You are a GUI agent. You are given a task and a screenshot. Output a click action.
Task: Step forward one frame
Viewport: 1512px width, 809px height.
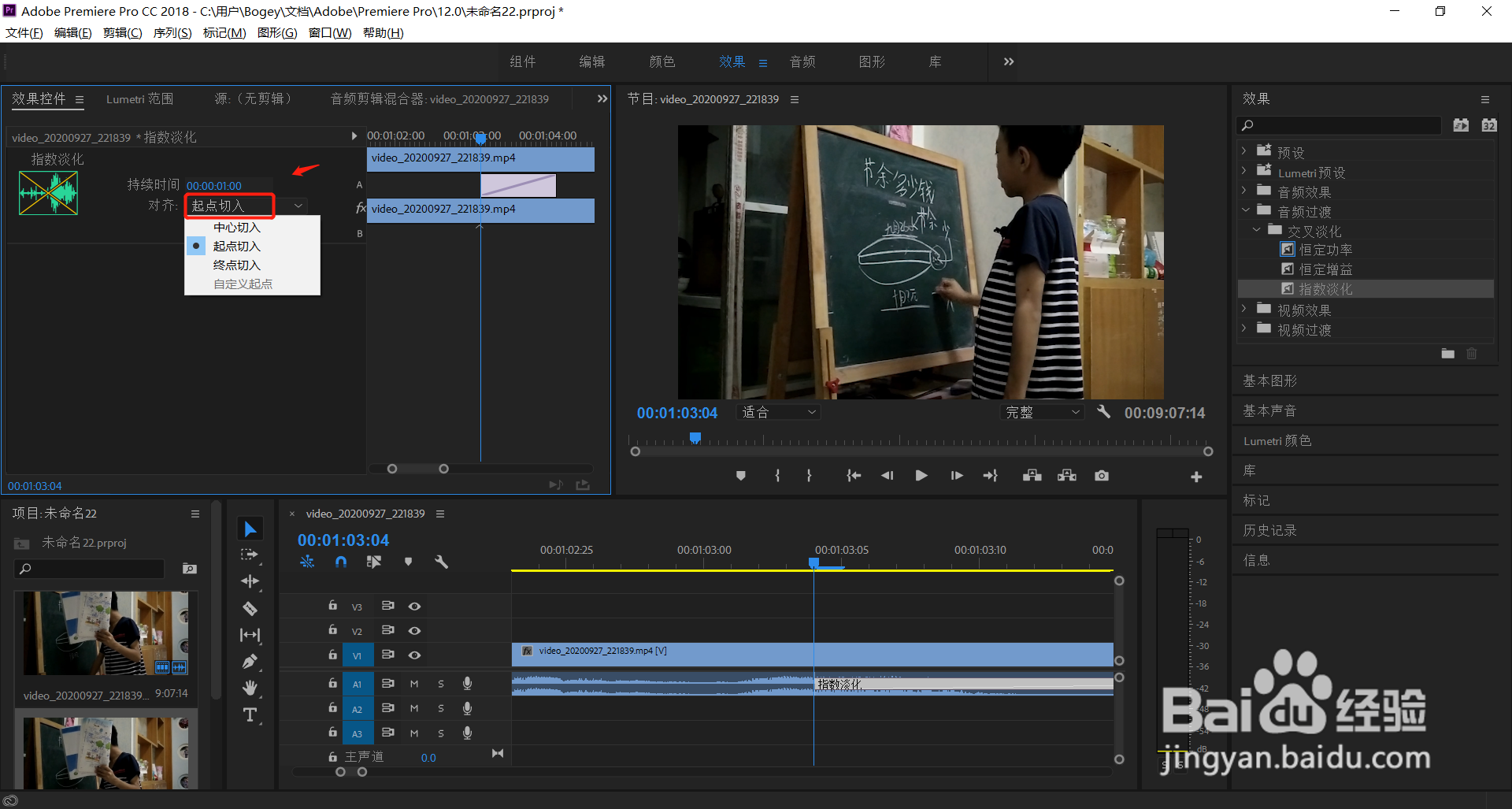(956, 476)
